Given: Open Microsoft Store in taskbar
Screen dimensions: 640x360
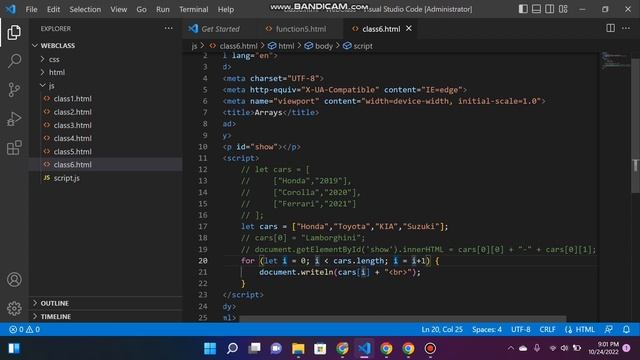Looking at the screenshot, I should (x=320, y=349).
